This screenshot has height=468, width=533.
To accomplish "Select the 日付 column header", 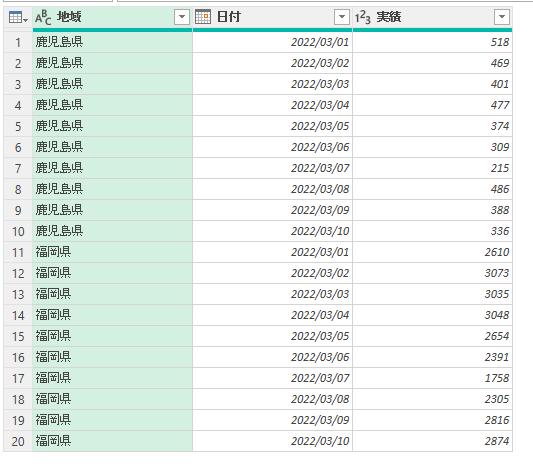I will tap(273, 17).
